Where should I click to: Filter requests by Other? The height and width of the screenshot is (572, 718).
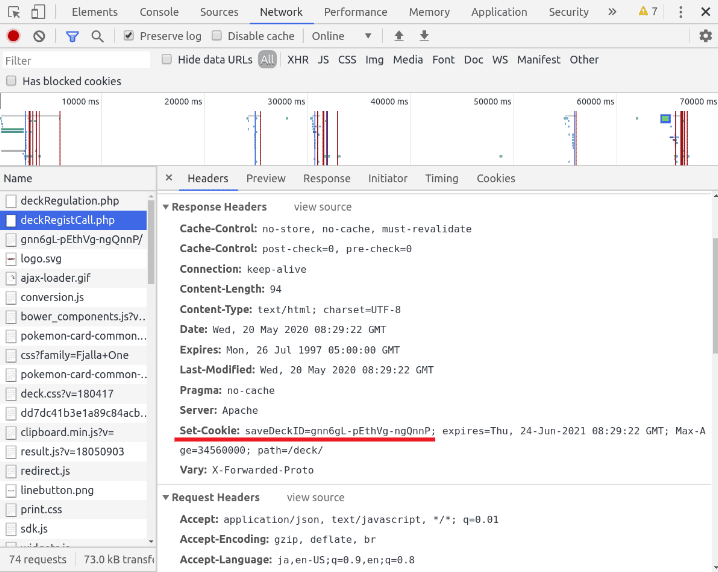click(x=584, y=60)
